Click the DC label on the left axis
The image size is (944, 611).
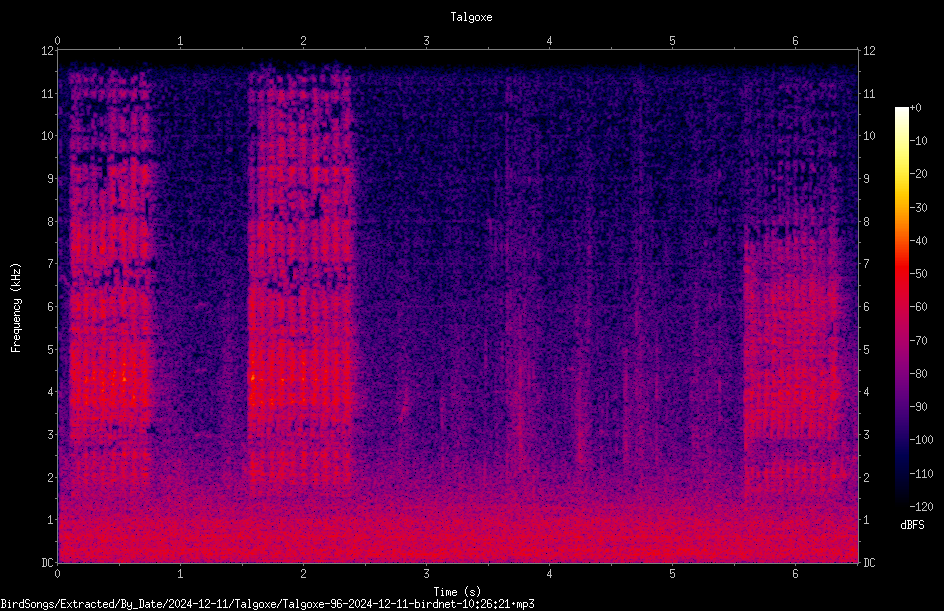coord(48,562)
